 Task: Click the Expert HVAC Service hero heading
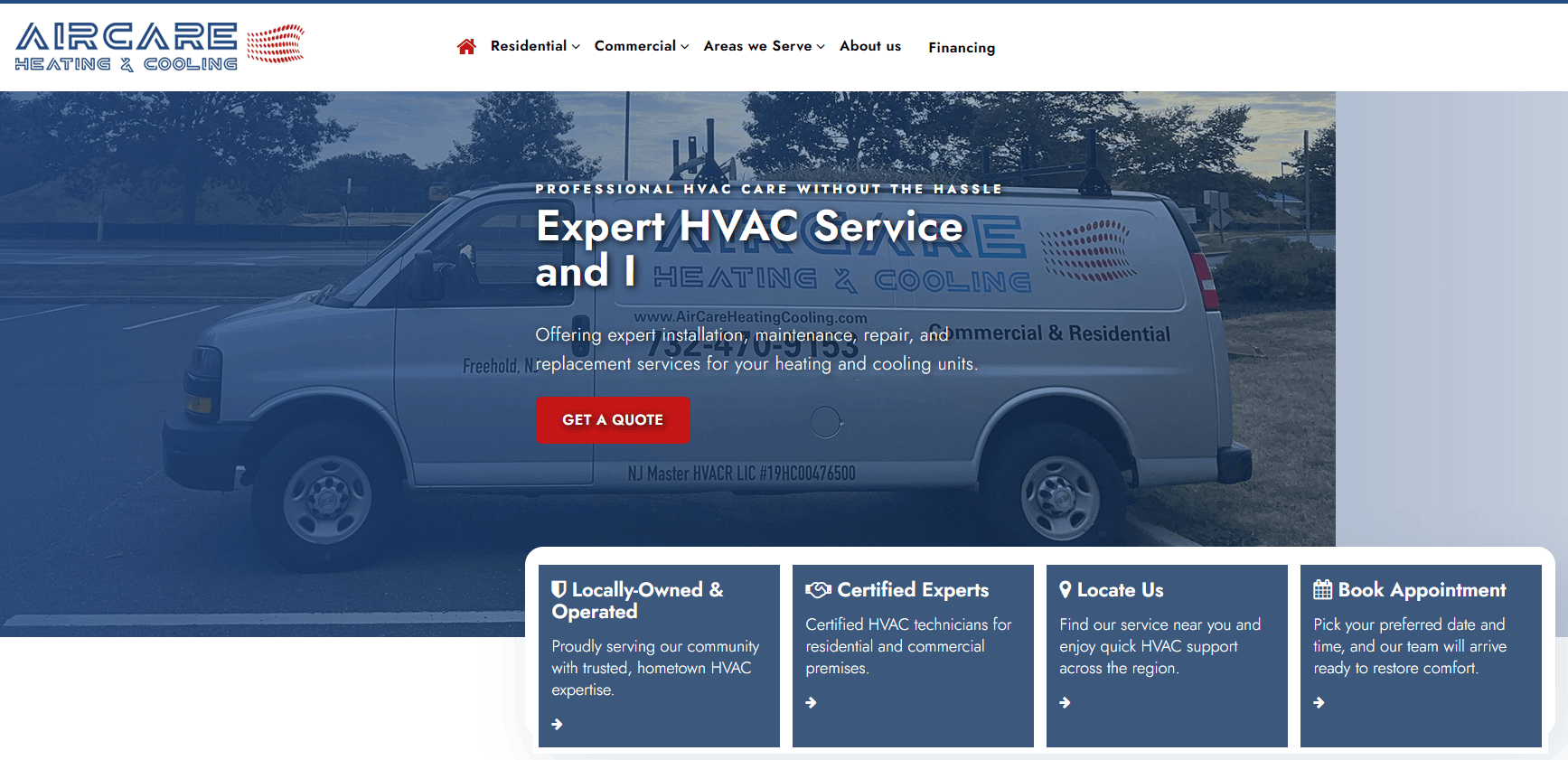(749, 249)
